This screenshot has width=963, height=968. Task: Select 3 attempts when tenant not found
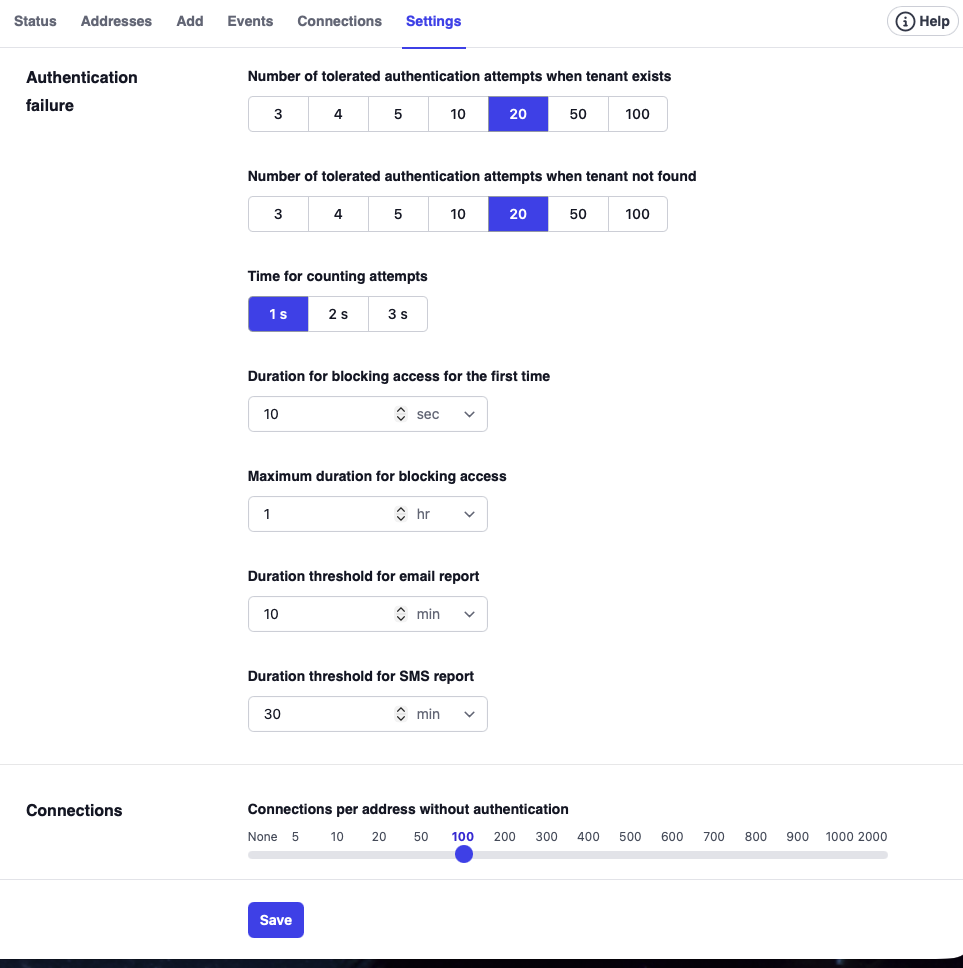click(x=278, y=214)
